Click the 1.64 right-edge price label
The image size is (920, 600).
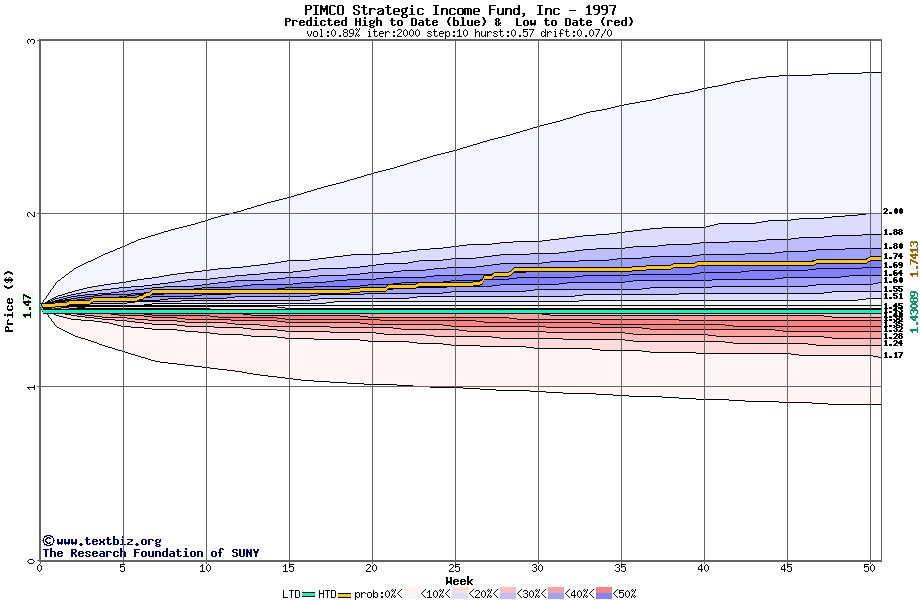tap(893, 273)
